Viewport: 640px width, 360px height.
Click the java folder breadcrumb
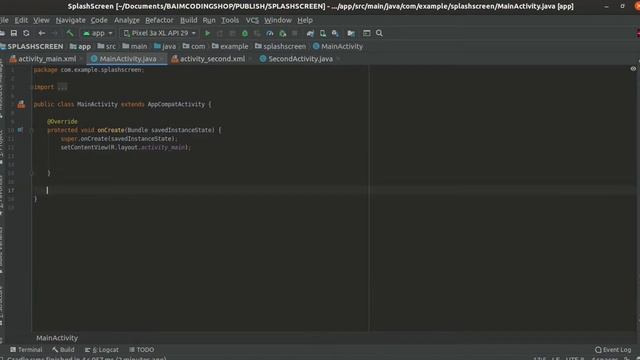tap(165, 47)
